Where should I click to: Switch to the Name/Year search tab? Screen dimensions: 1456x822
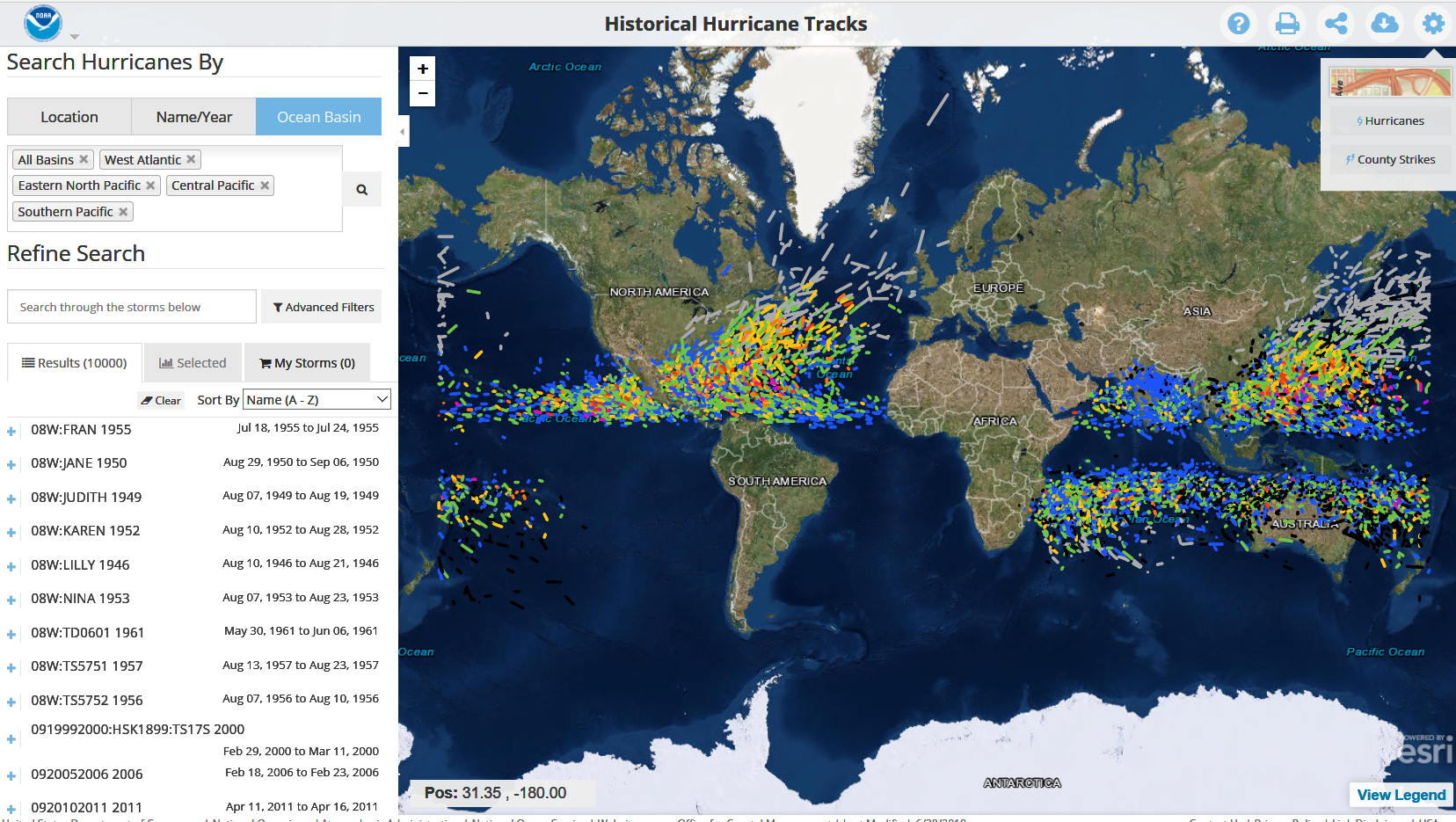(193, 117)
